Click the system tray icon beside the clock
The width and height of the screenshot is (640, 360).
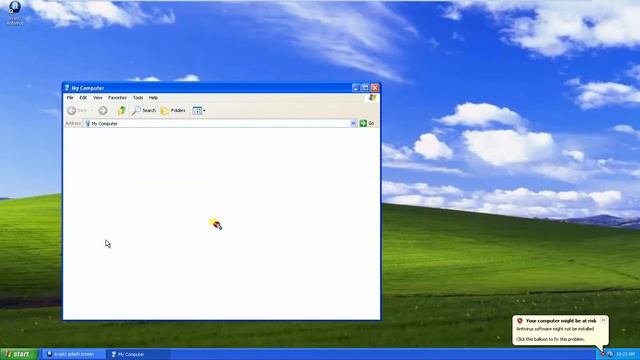pyautogui.click(x=611, y=354)
